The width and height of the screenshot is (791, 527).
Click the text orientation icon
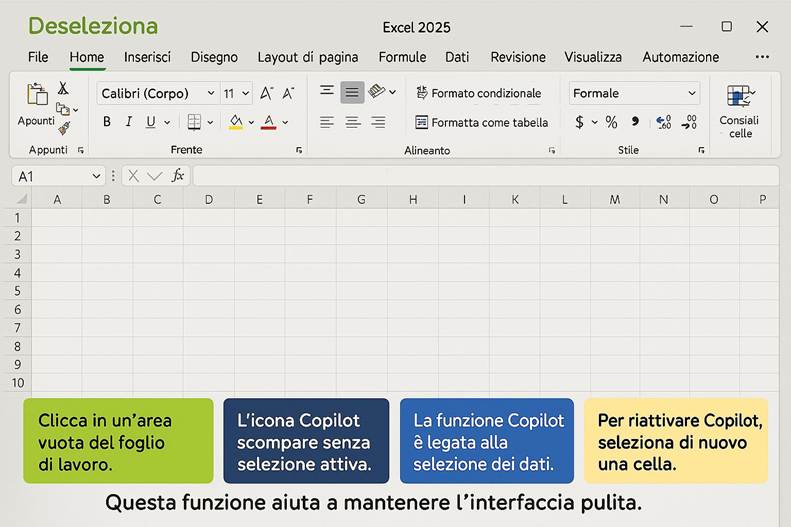[x=377, y=91]
